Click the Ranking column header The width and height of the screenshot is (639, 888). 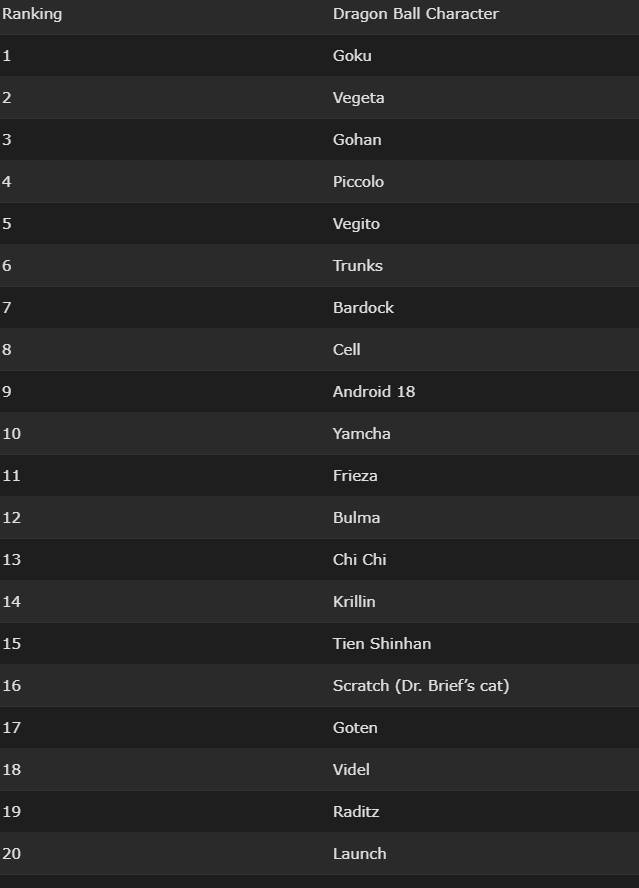point(32,14)
